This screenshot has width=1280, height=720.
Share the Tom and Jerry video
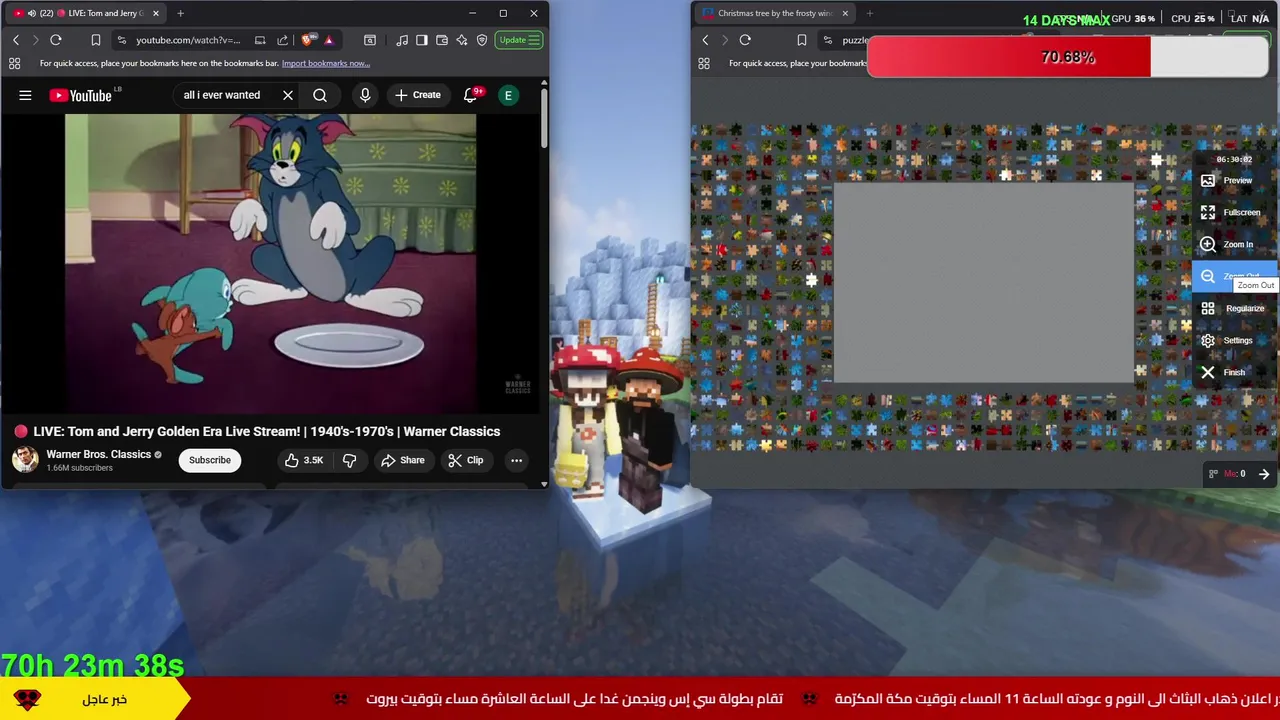(403, 460)
